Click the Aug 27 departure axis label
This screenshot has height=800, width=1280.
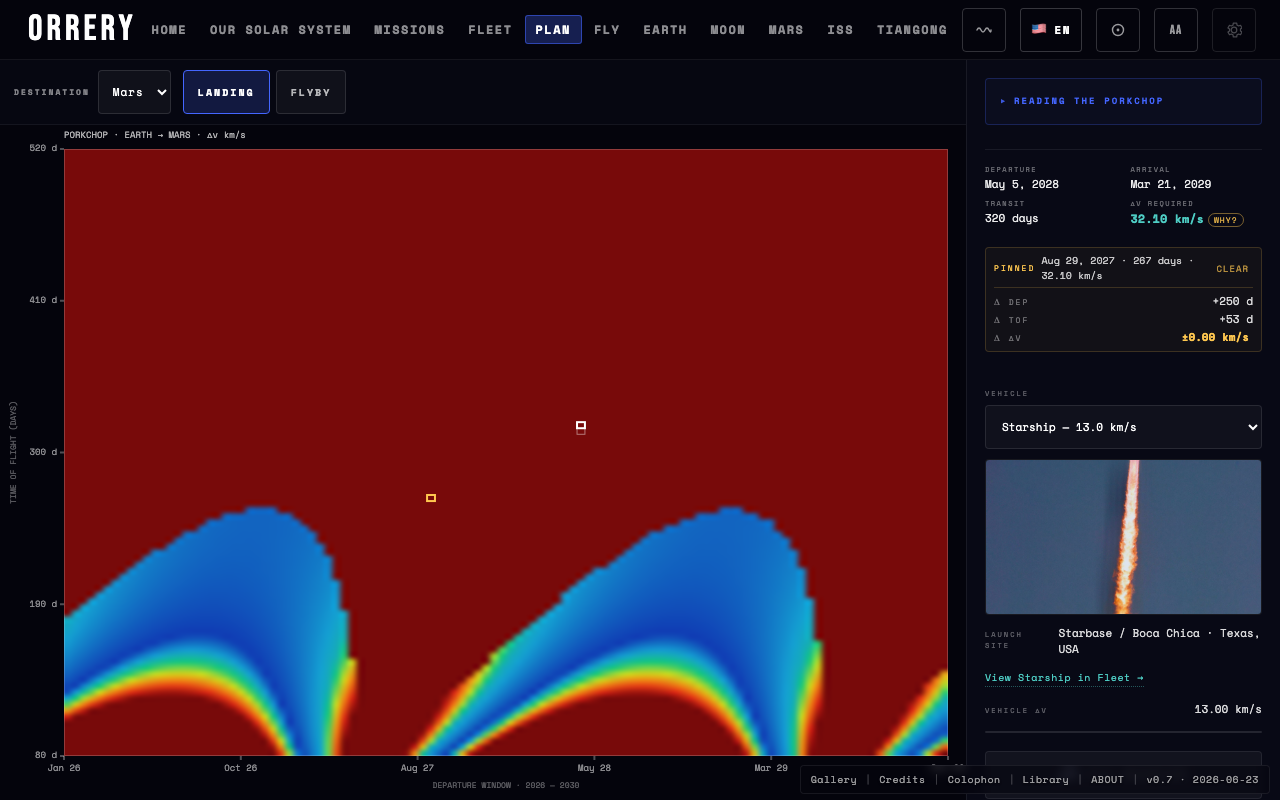(417, 768)
